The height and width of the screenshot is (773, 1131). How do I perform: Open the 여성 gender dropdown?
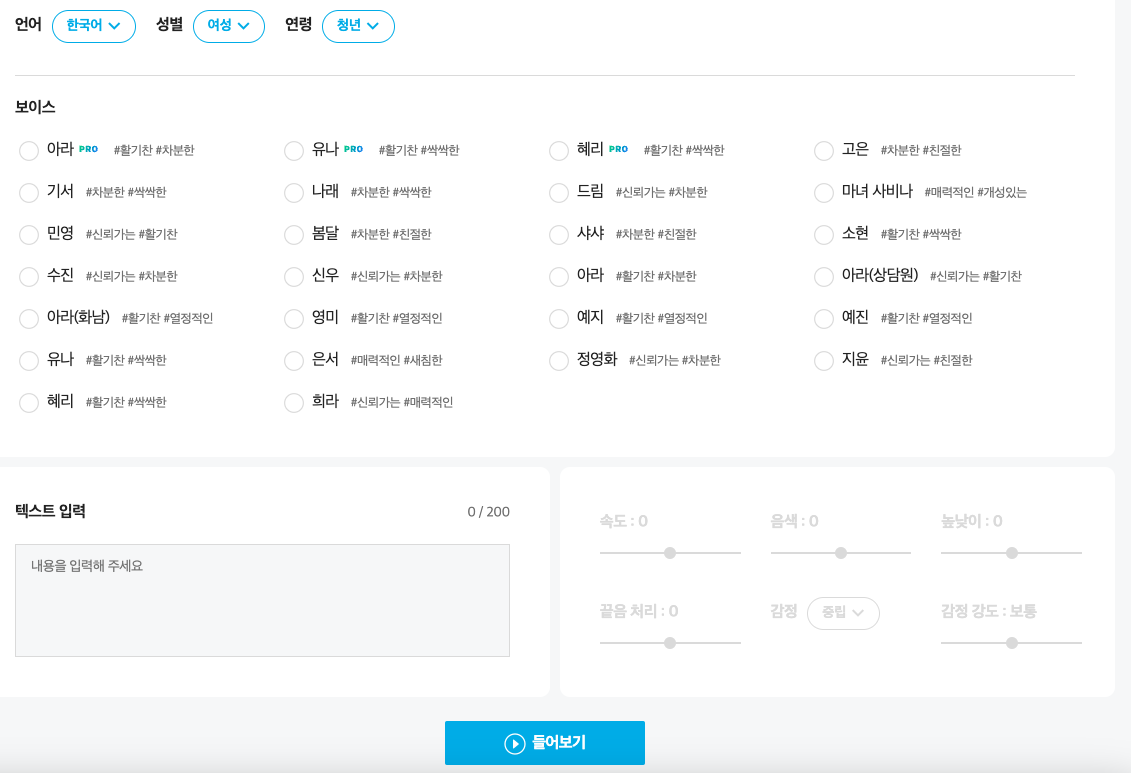229,26
